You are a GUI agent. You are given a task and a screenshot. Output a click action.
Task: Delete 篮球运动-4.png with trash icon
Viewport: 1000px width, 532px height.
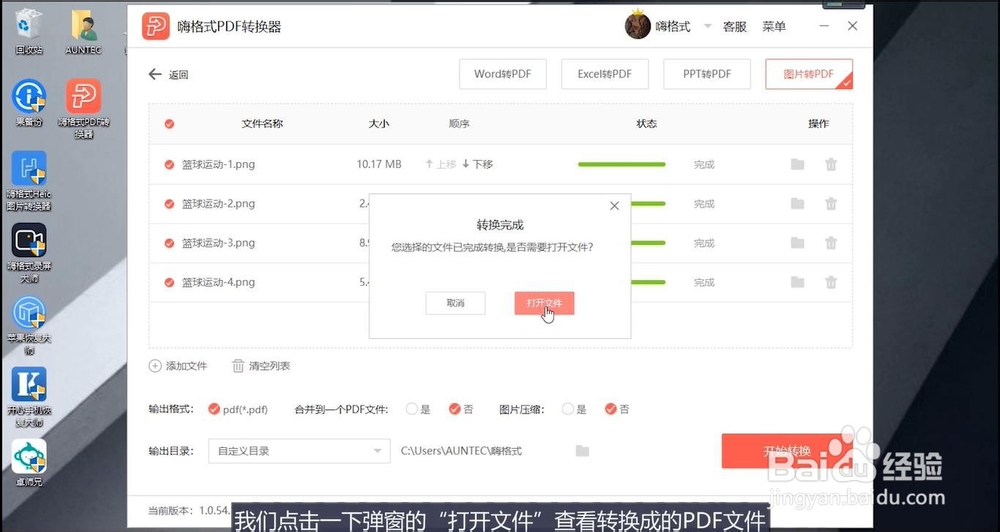(831, 283)
